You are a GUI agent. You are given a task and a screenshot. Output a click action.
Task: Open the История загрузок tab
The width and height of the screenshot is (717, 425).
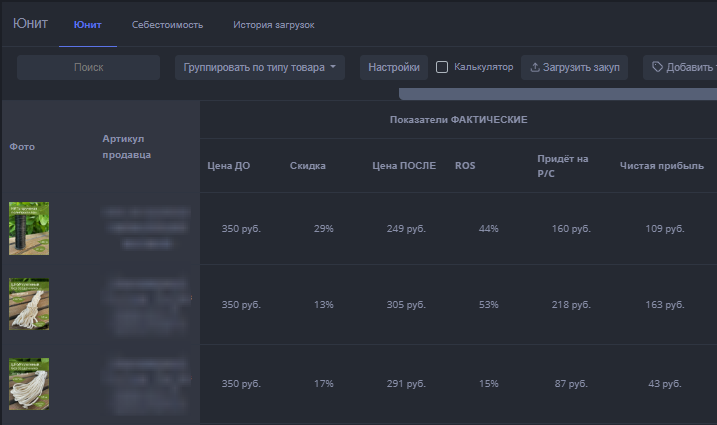(273, 24)
